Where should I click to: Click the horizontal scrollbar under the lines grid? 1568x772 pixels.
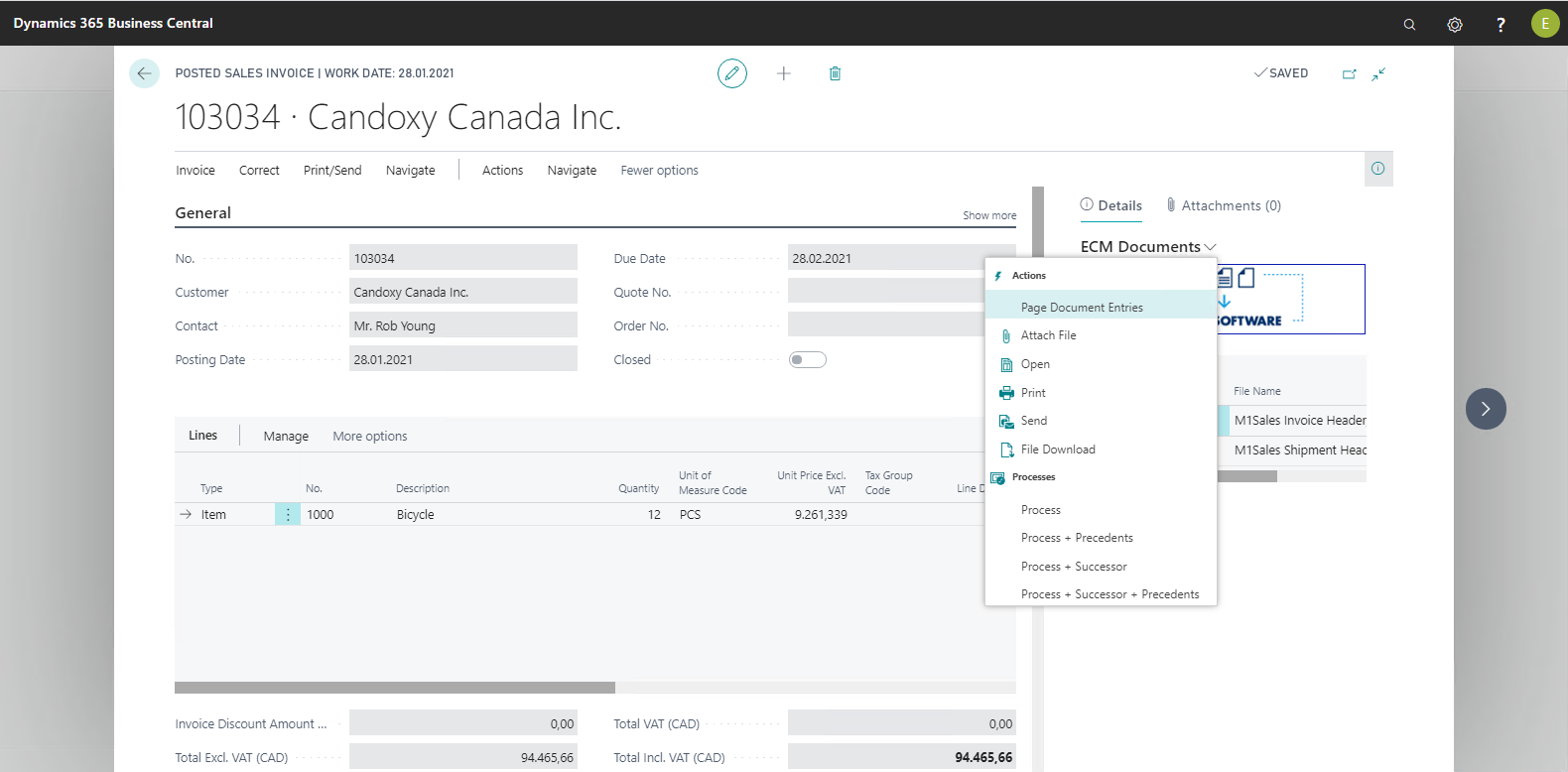coord(395,688)
